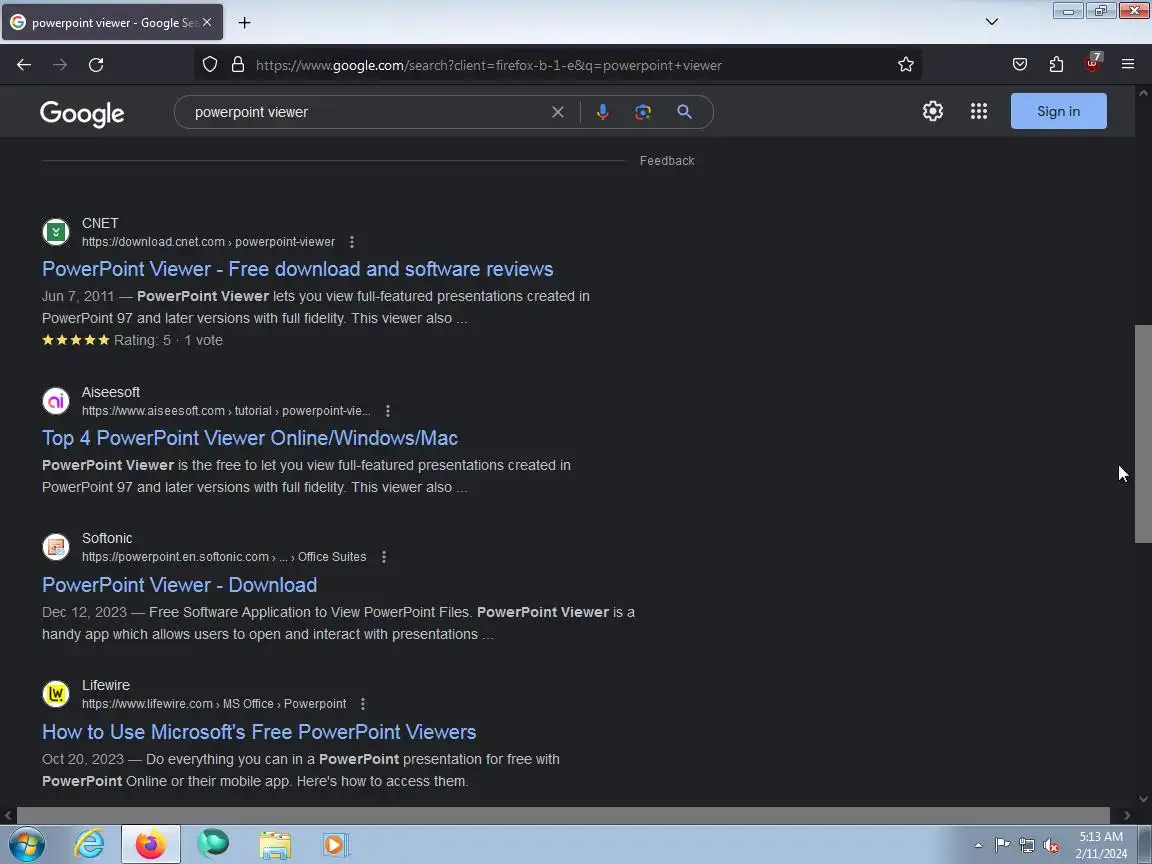The width and height of the screenshot is (1152, 864).
Task: Click the www.aiseesoft.com URL breadcrumb text
Action: [x=226, y=411]
